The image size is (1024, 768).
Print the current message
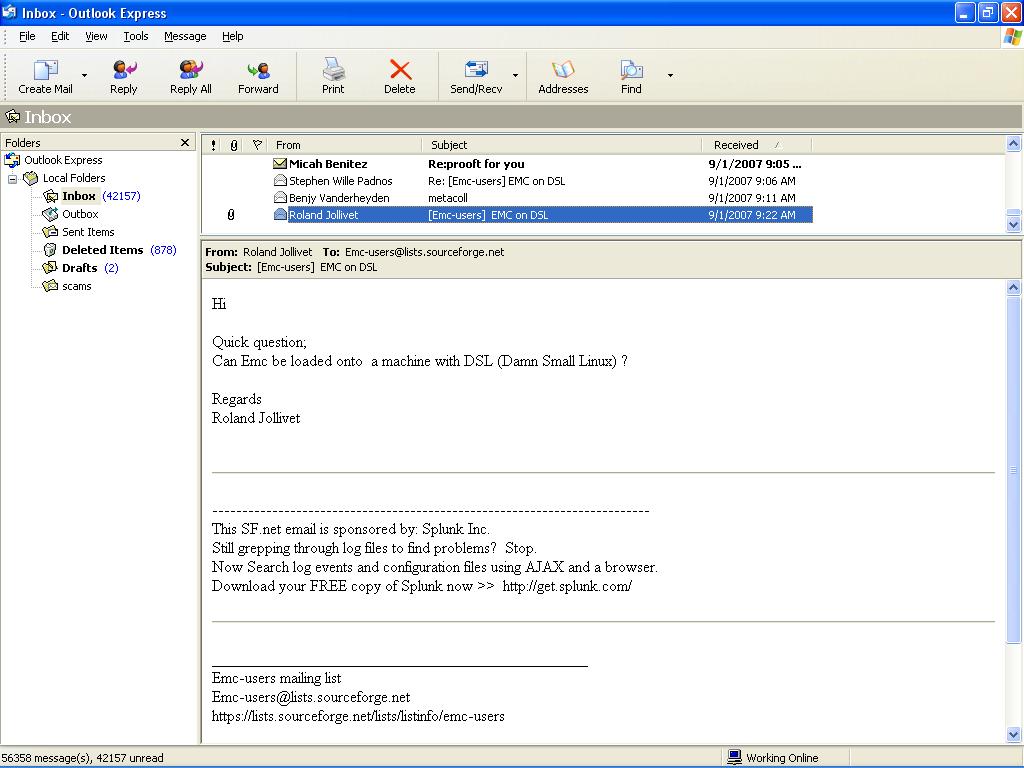(333, 77)
